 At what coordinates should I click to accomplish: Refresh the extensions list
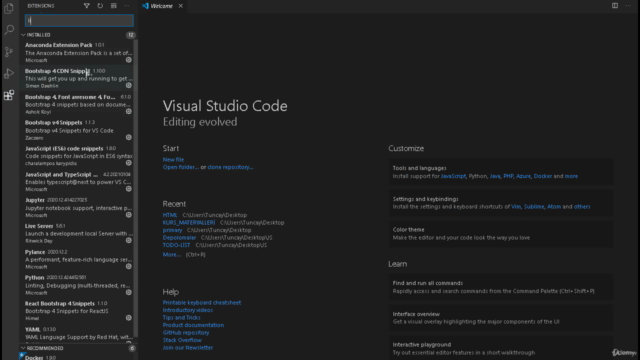pyautogui.click(x=100, y=6)
